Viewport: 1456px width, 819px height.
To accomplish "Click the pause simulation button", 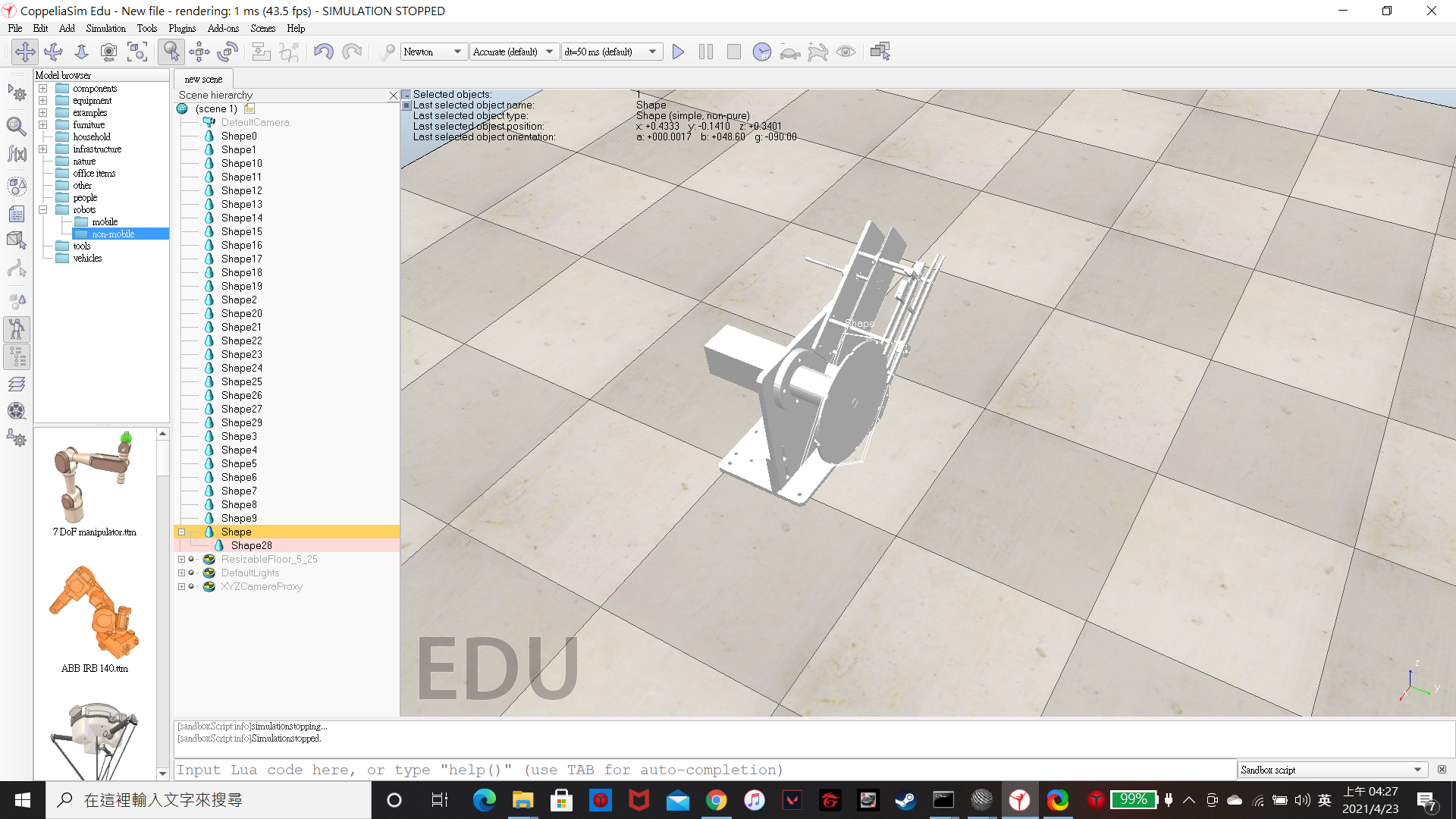I will point(706,52).
